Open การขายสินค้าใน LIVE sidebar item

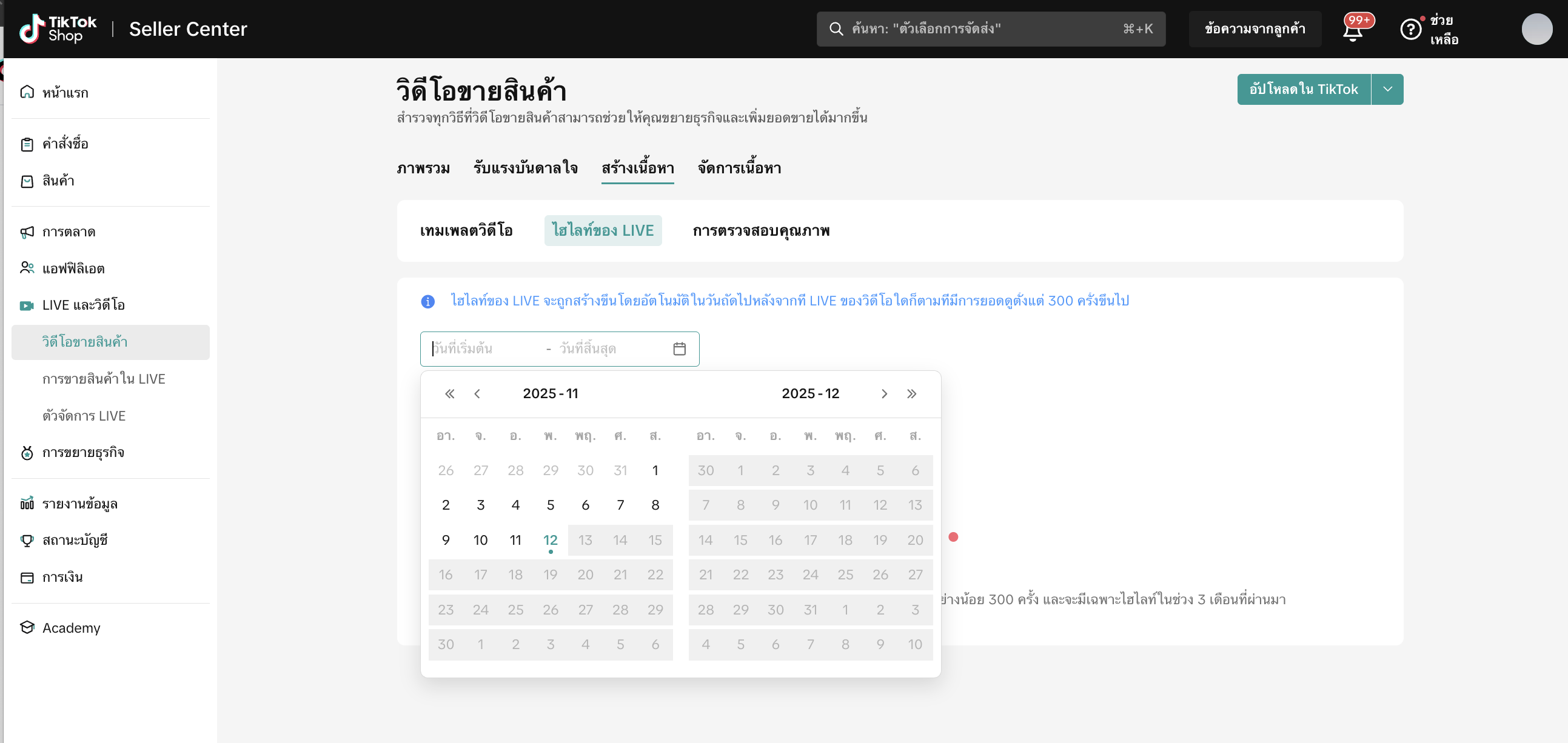(104, 379)
